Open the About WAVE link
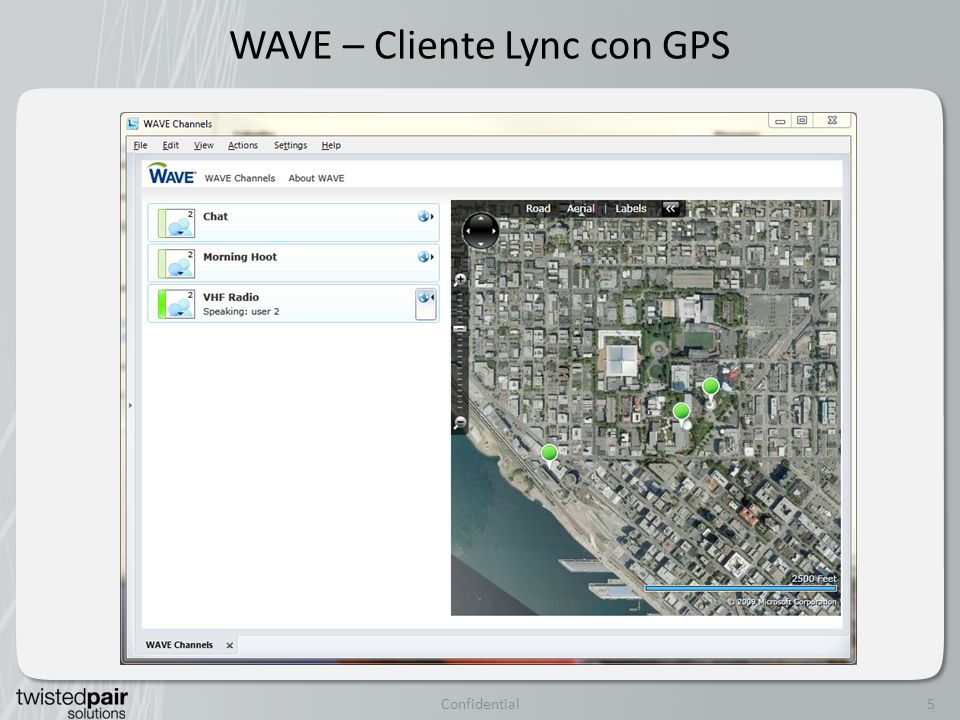Viewport: 960px width, 720px height. 316,178
